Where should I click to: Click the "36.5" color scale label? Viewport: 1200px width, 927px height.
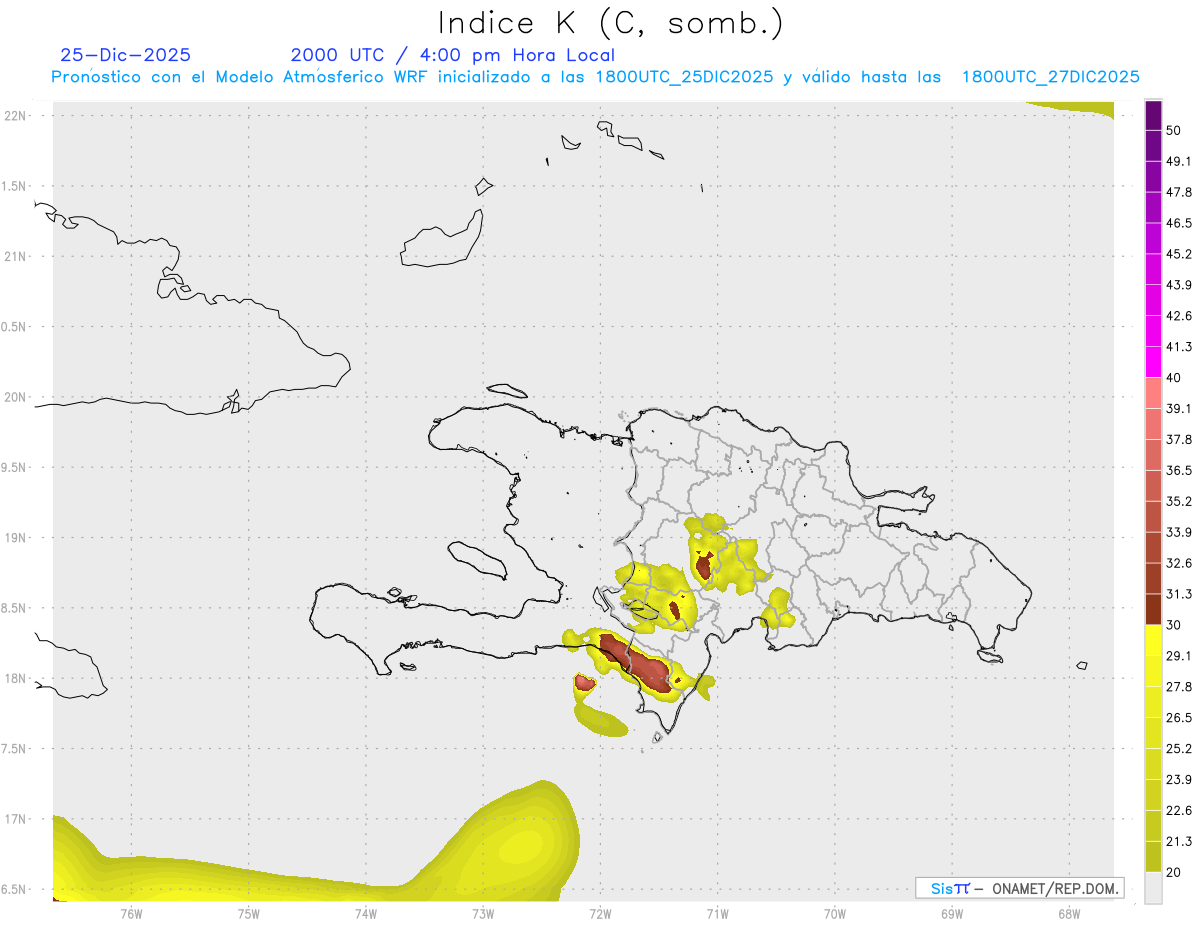coord(1179,470)
